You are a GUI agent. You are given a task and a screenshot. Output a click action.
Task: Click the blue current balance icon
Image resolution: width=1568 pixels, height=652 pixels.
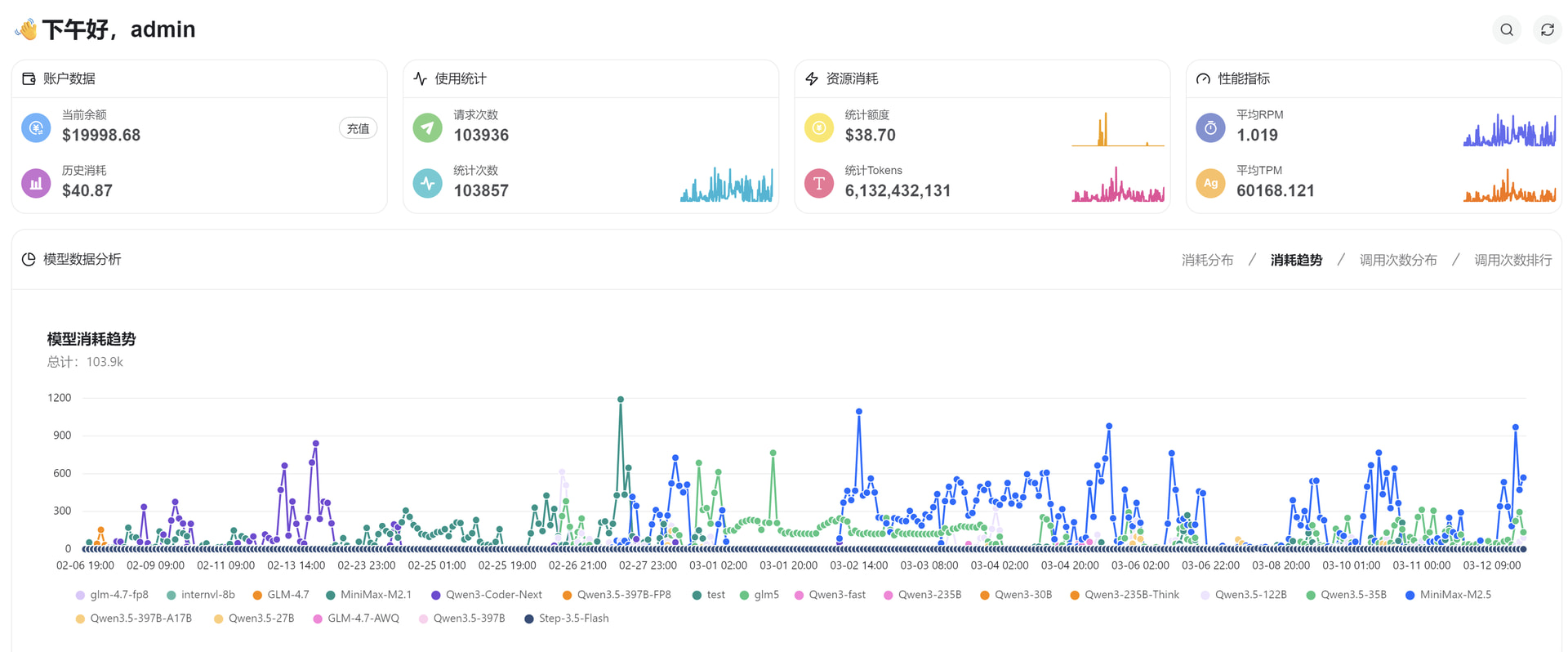point(36,127)
